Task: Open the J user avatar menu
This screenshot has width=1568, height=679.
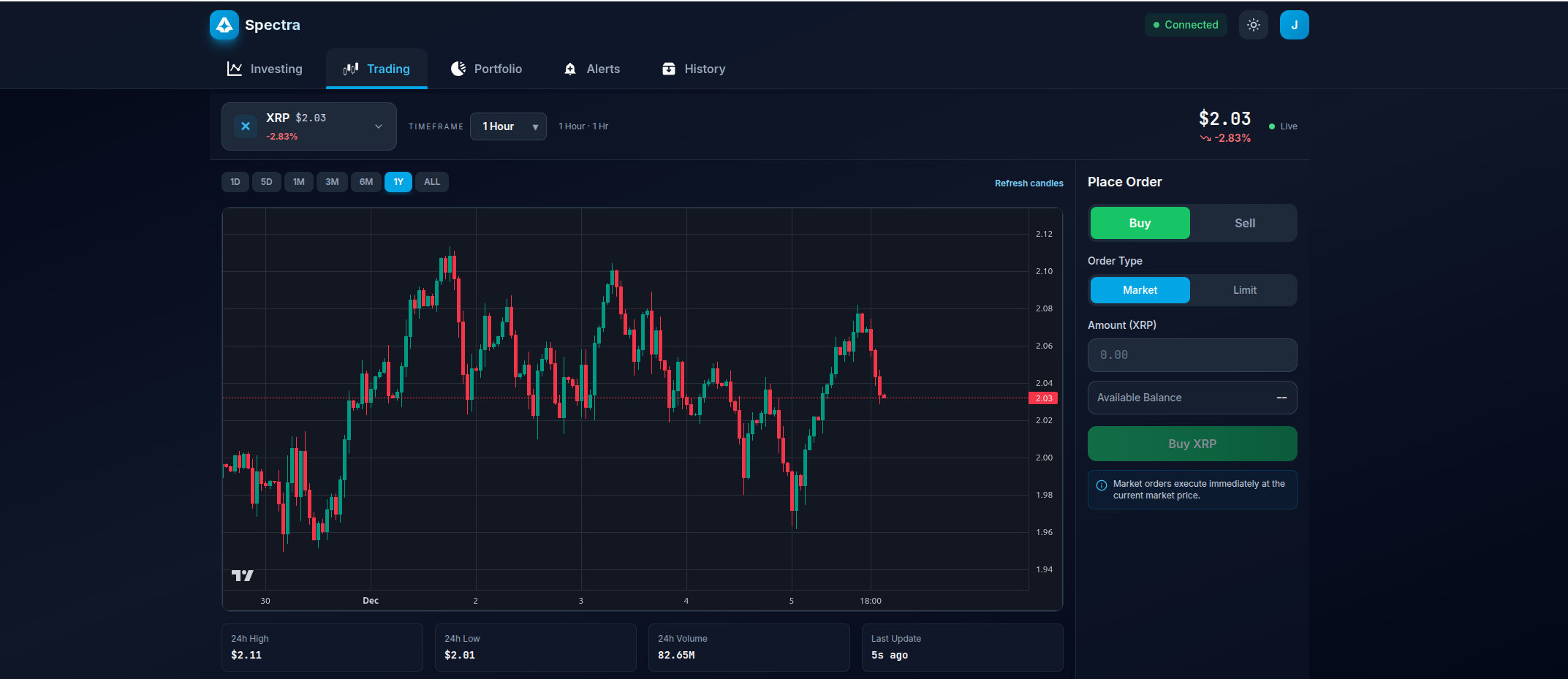Action: (1295, 25)
